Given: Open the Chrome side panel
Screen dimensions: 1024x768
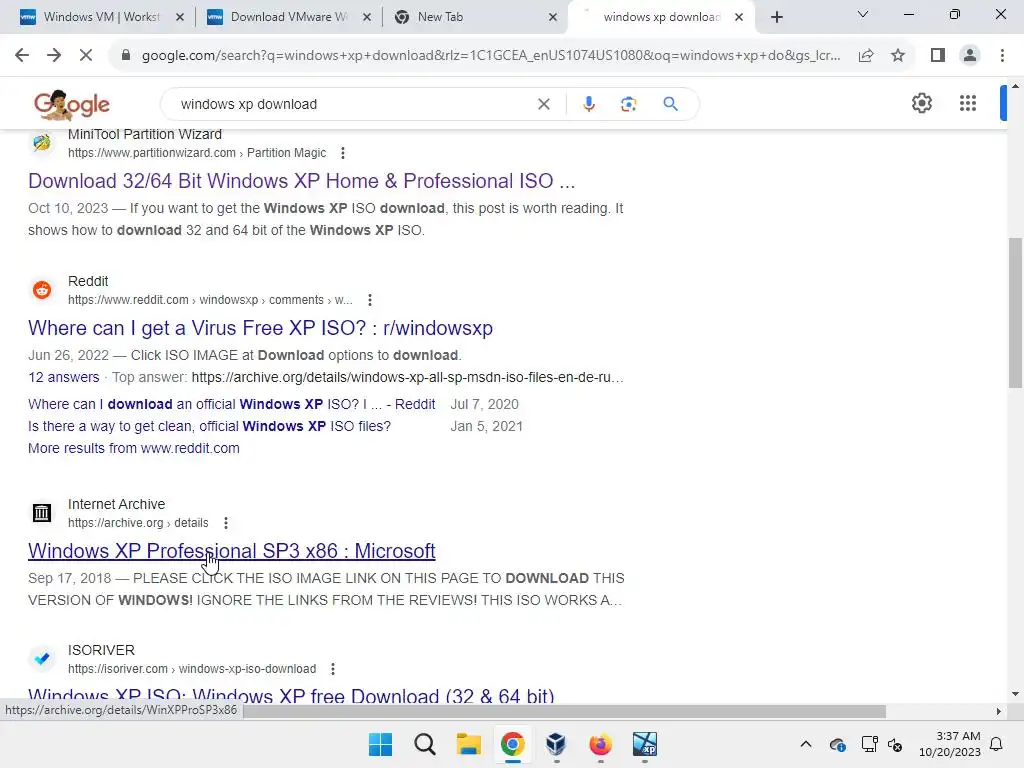Looking at the screenshot, I should pos(938,56).
